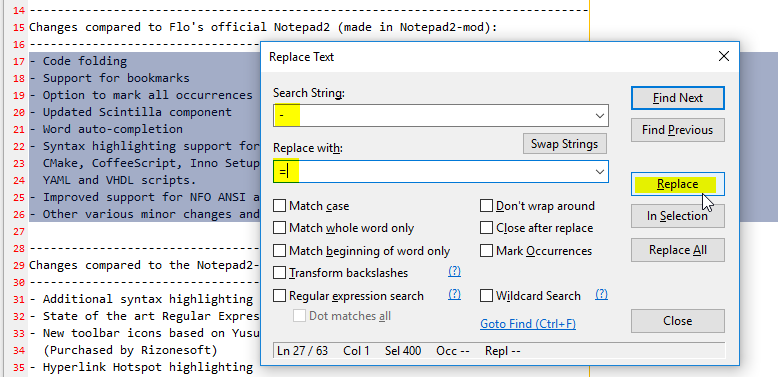
Task: Open help link beside Regular expression search
Action: click(454, 295)
